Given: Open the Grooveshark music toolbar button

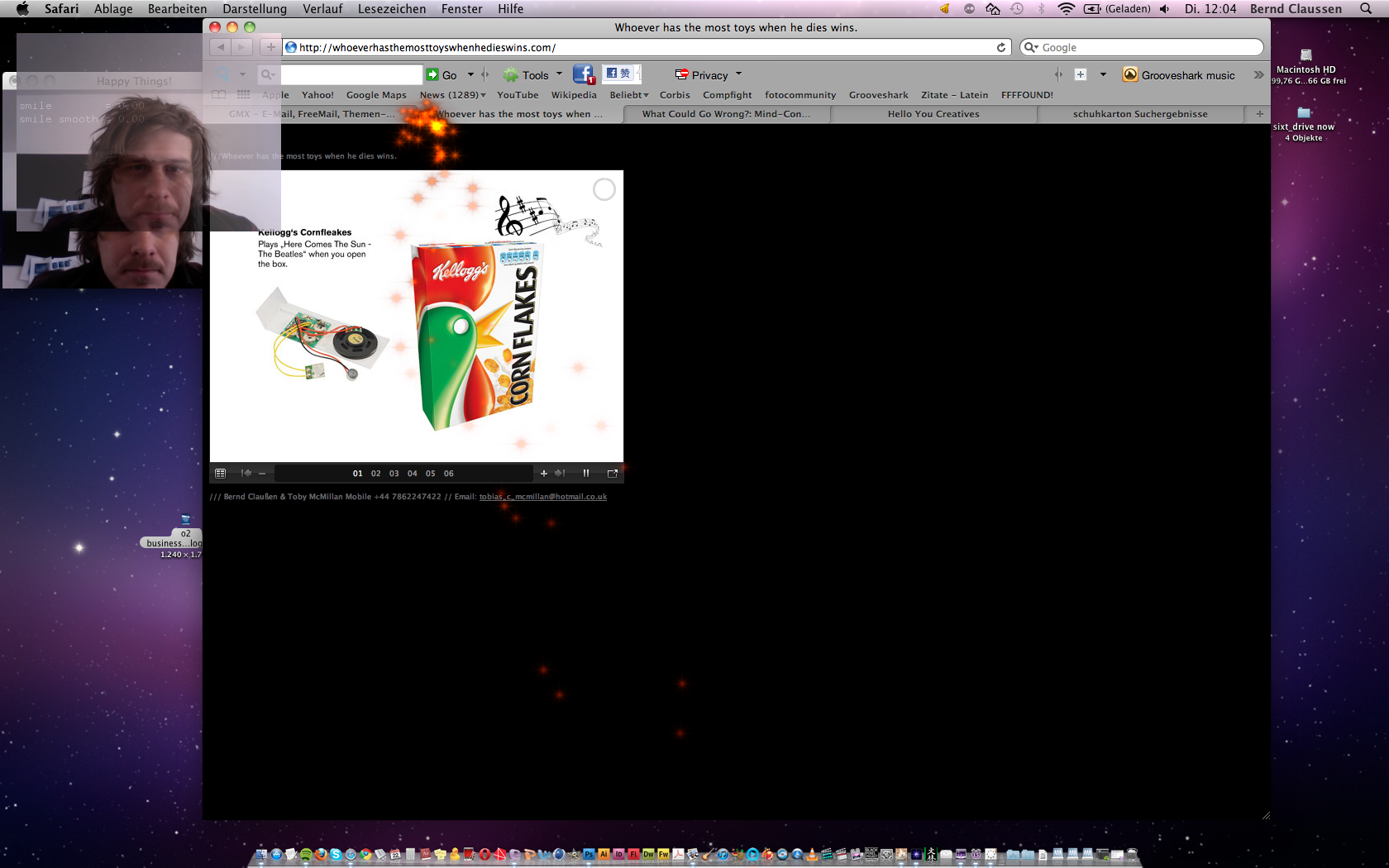Looking at the screenshot, I should coord(1179,75).
